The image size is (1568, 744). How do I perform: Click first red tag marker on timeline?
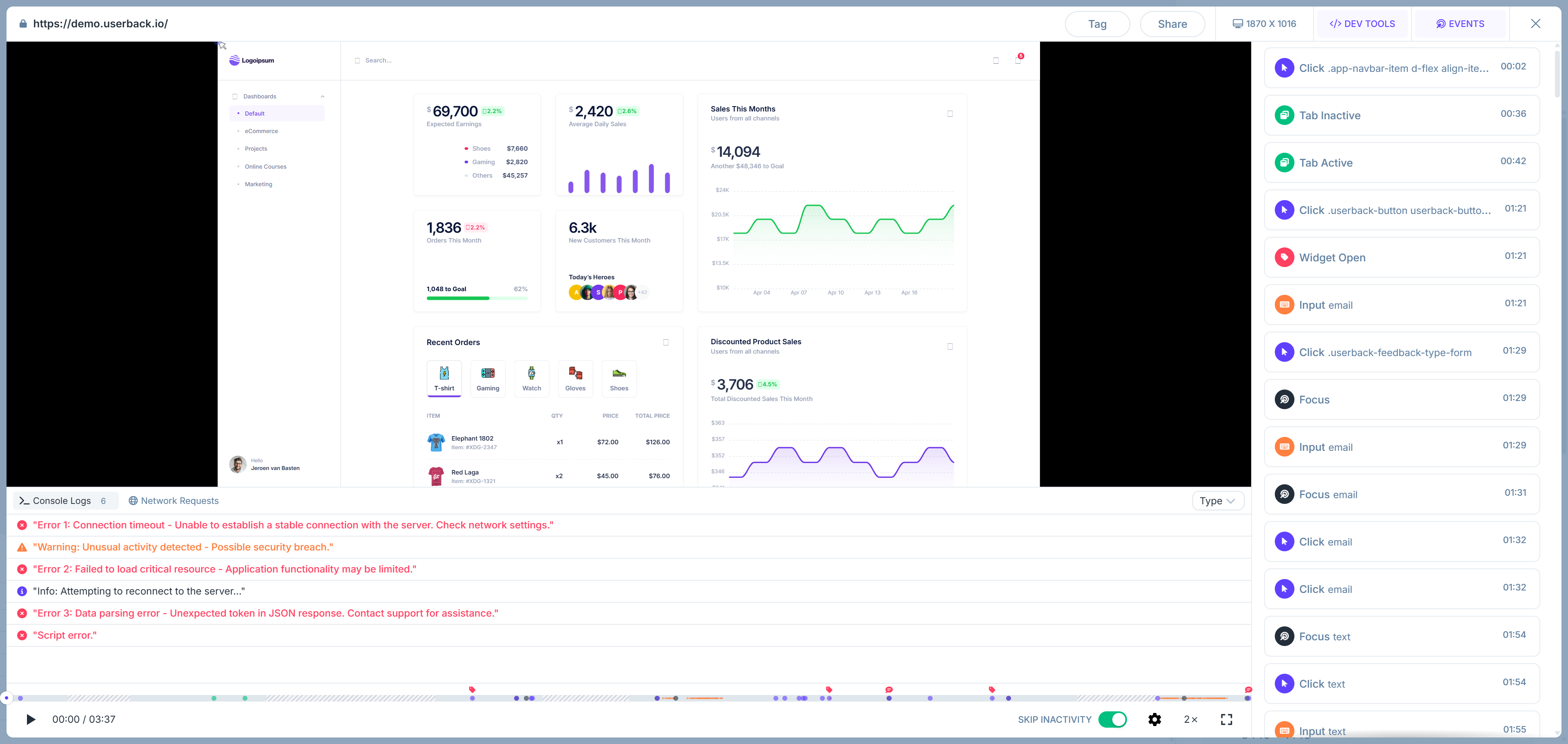(472, 689)
